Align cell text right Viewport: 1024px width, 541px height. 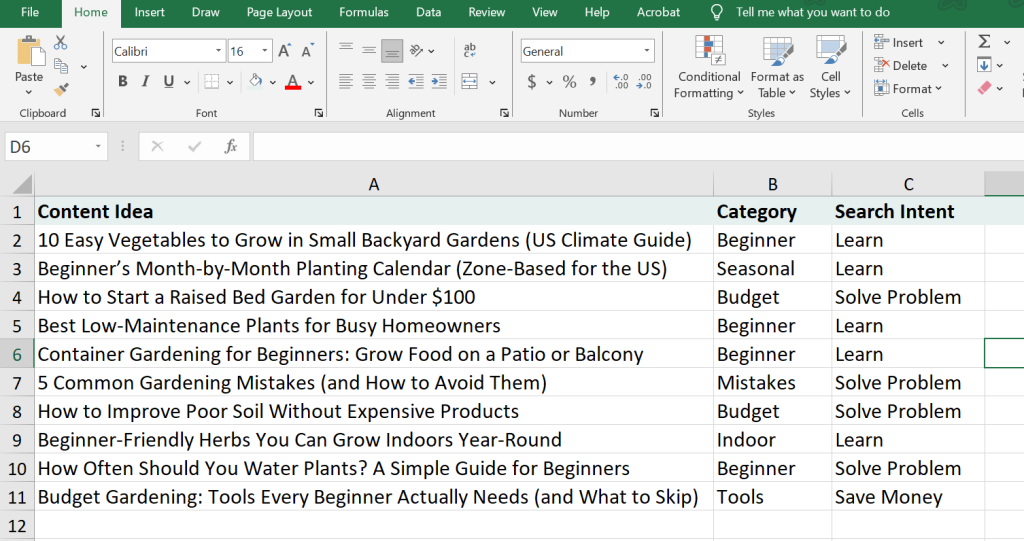[392, 82]
